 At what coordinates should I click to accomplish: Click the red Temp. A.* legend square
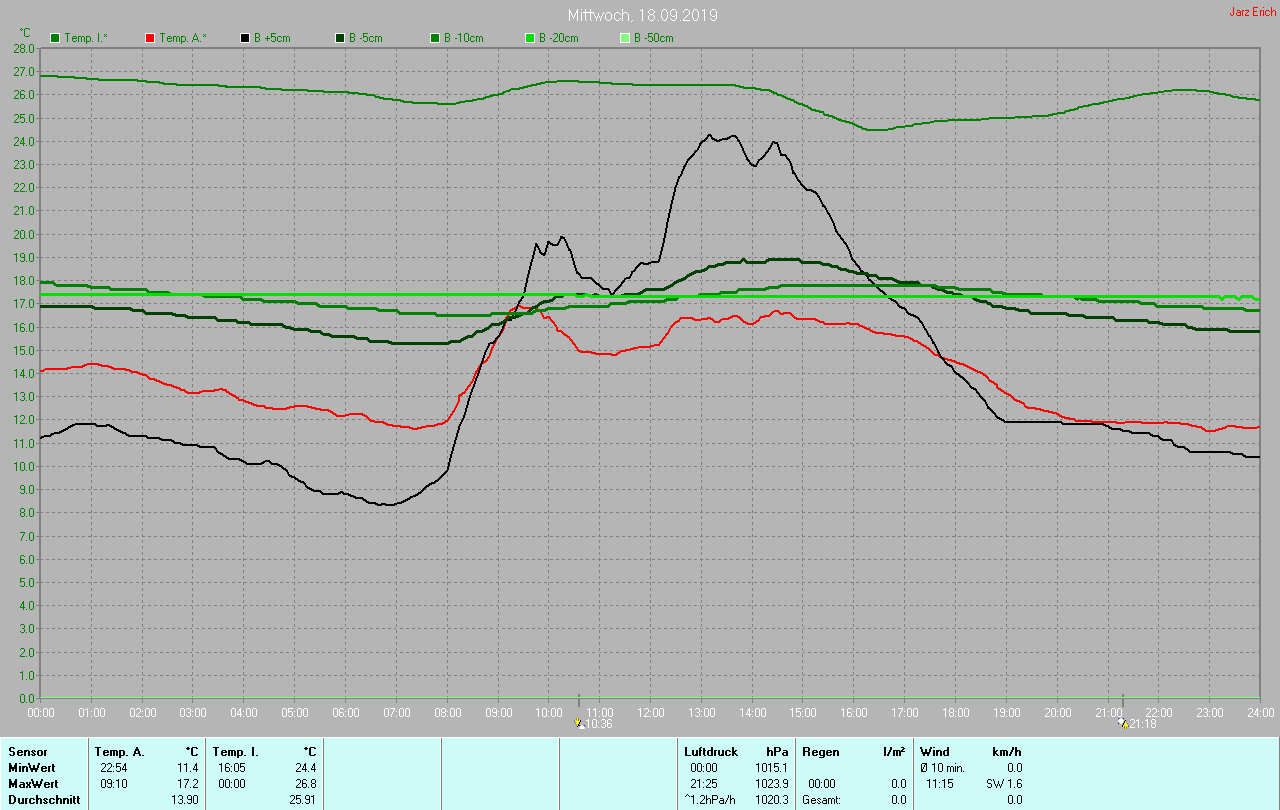150,38
